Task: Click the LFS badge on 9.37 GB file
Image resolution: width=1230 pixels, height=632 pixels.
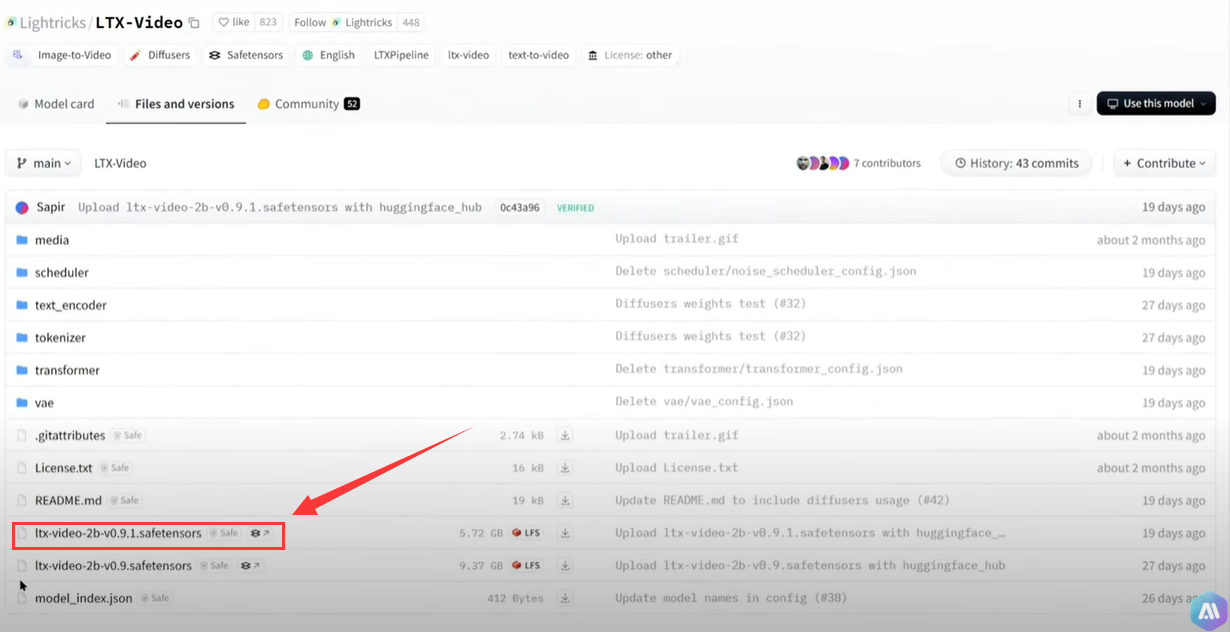Action: click(527, 565)
